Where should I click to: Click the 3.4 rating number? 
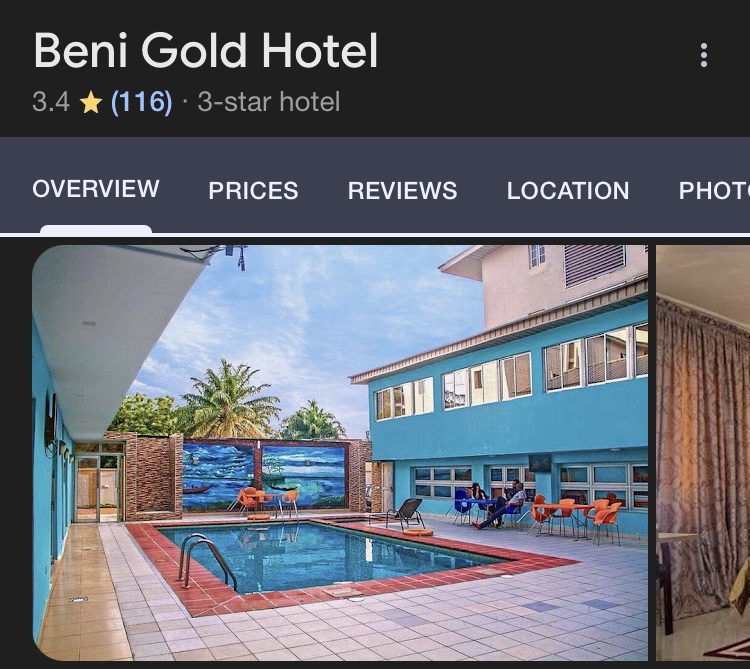[51, 102]
